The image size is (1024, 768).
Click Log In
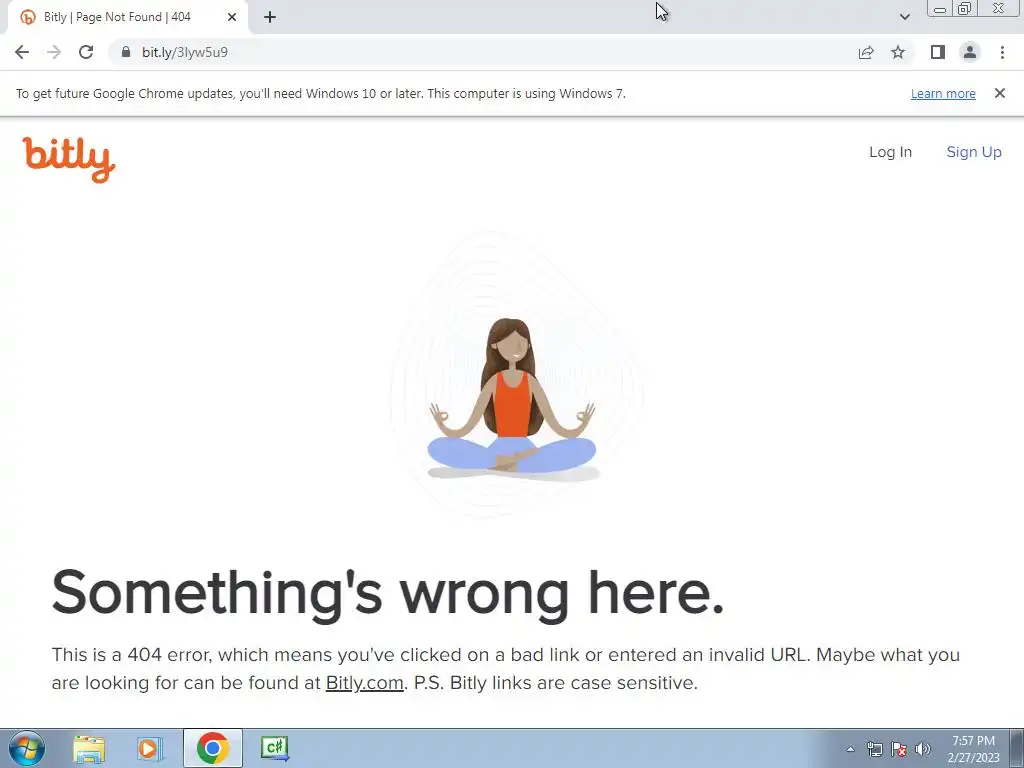point(890,152)
